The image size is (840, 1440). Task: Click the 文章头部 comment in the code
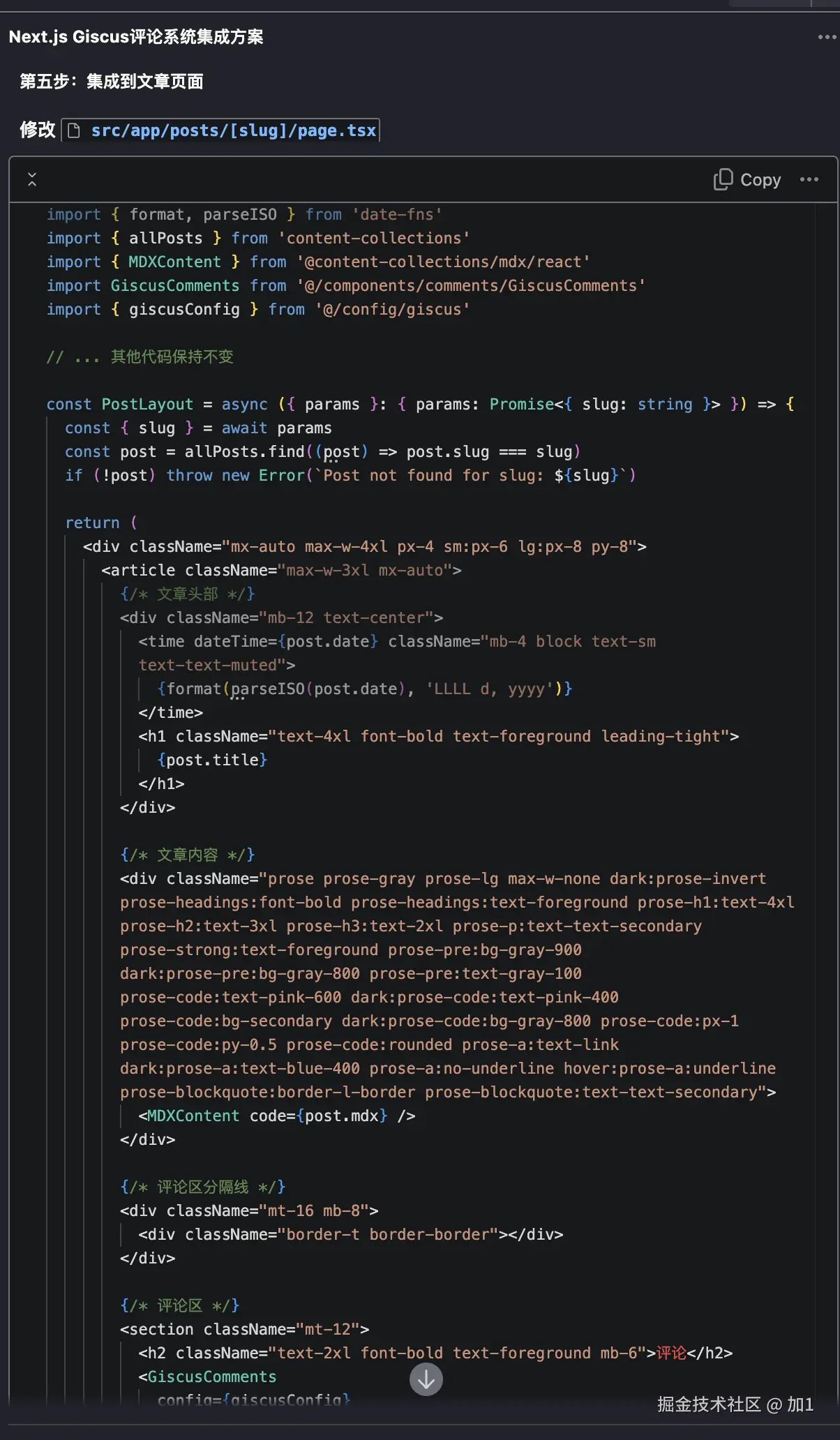pyautogui.click(x=188, y=594)
